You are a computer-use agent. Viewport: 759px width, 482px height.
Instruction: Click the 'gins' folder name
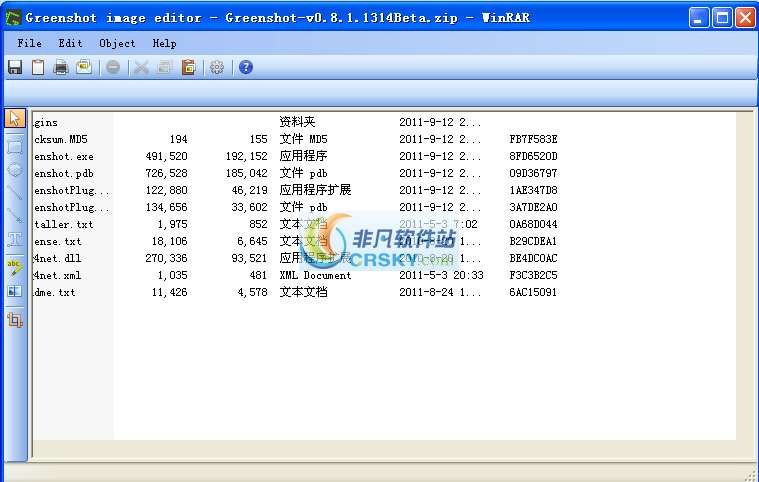tap(46, 122)
